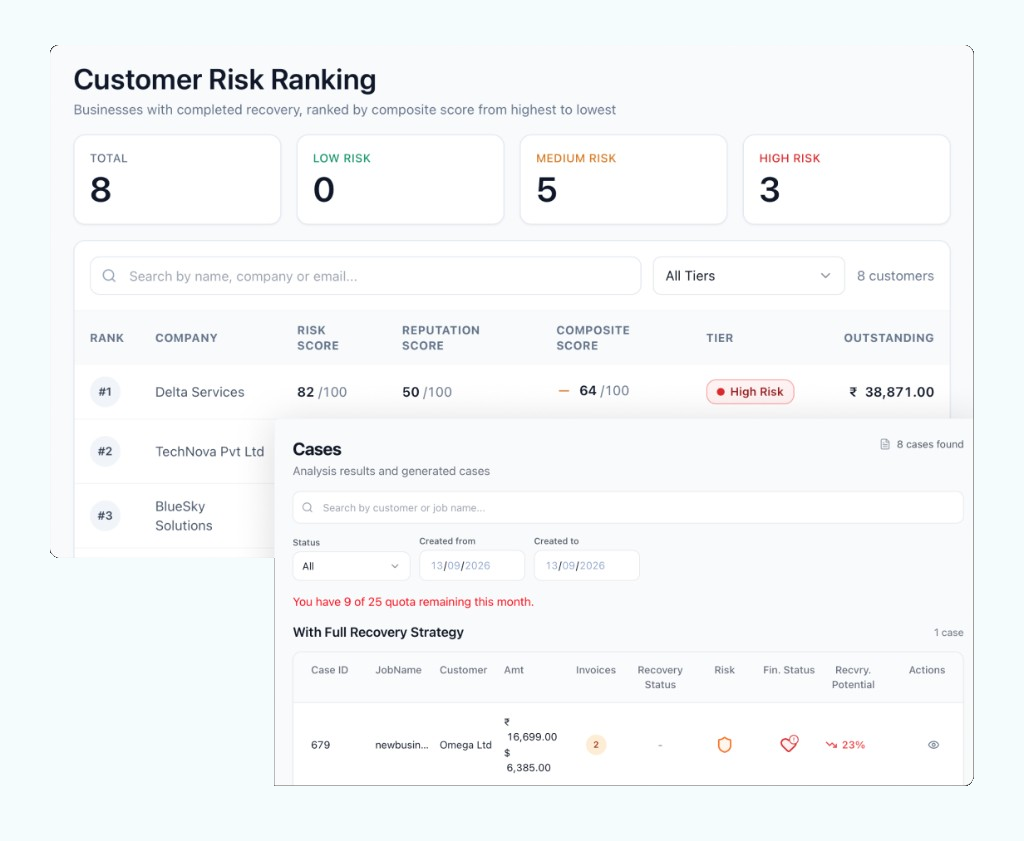Open the Created from date field

tap(472, 565)
